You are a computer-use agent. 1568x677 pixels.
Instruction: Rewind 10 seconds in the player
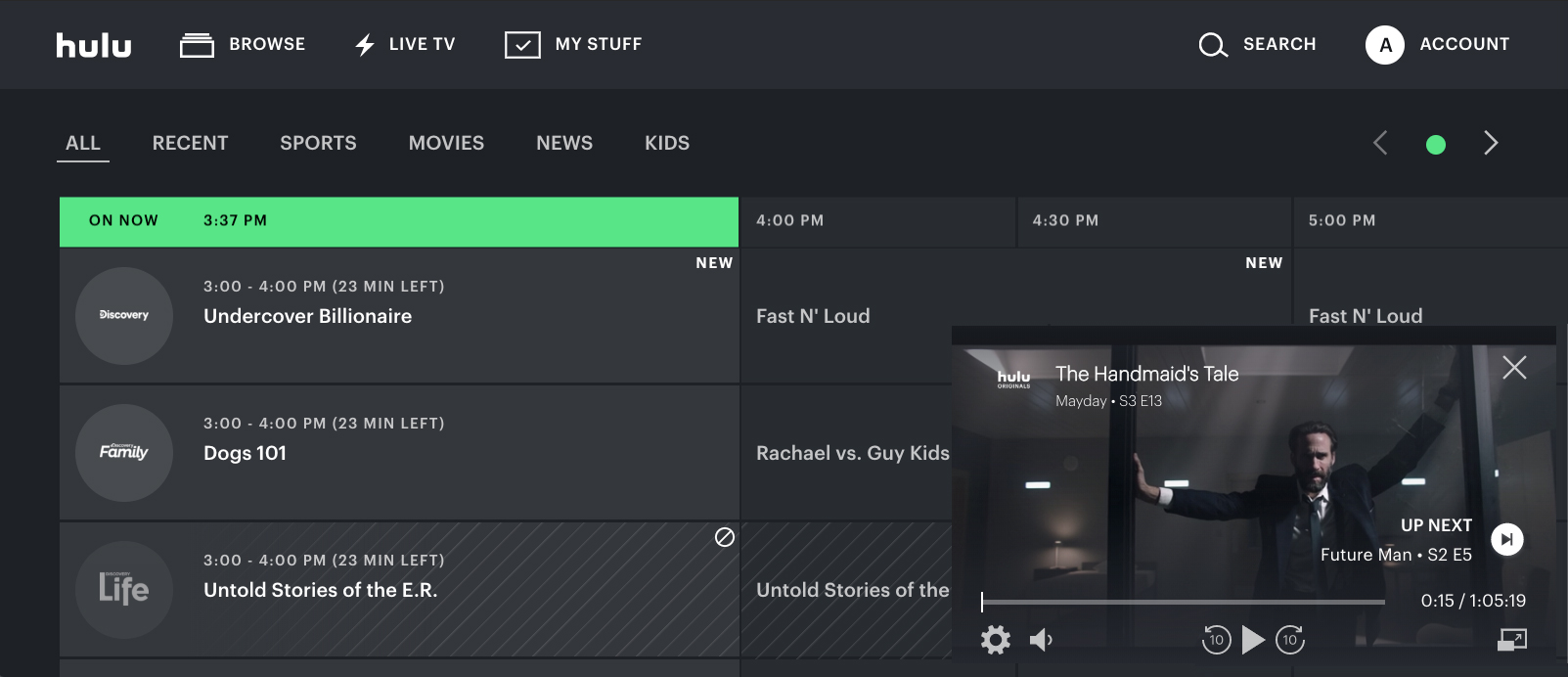[1216, 640]
